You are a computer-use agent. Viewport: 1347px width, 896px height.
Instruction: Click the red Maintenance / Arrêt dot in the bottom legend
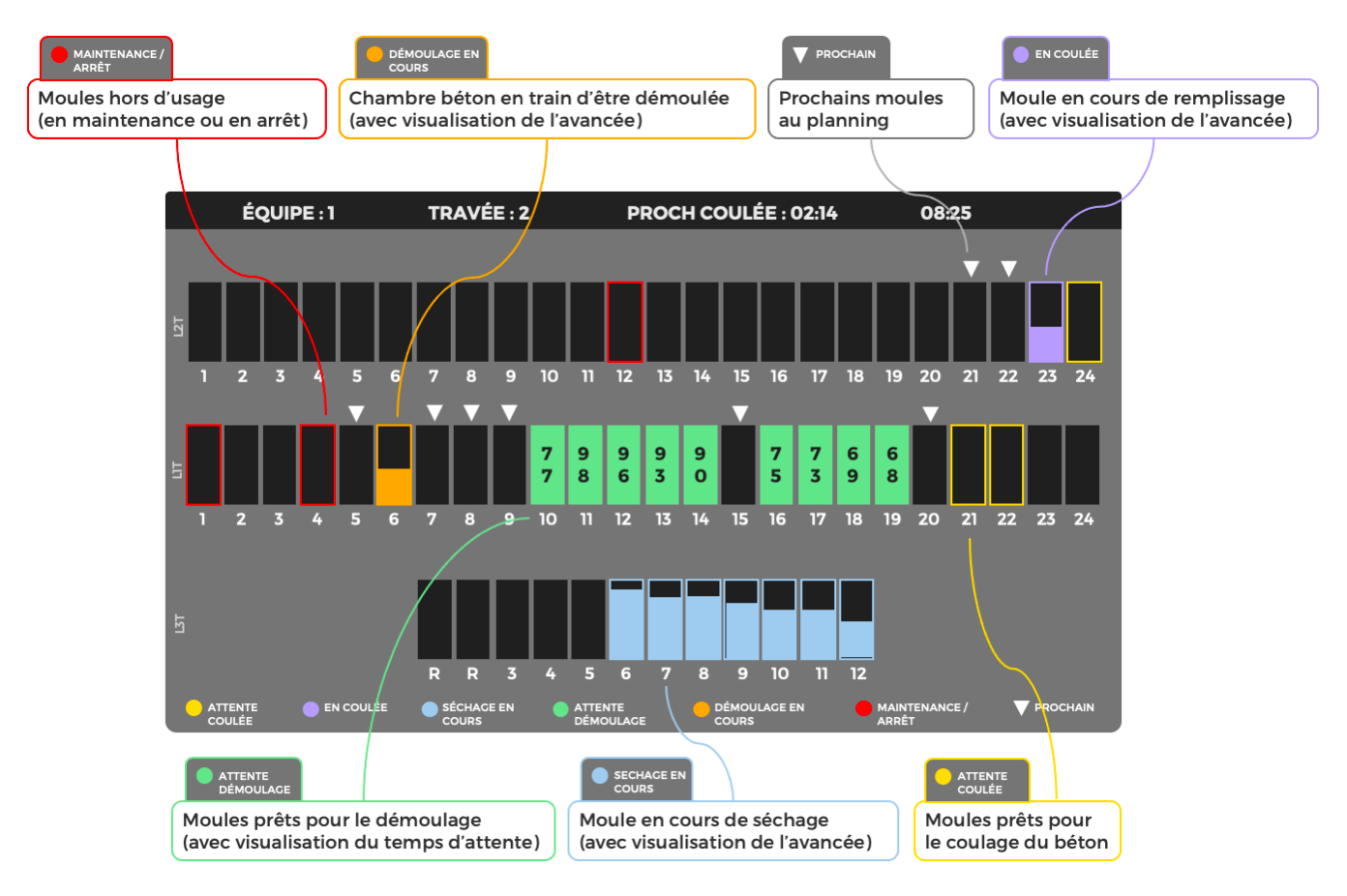(864, 708)
